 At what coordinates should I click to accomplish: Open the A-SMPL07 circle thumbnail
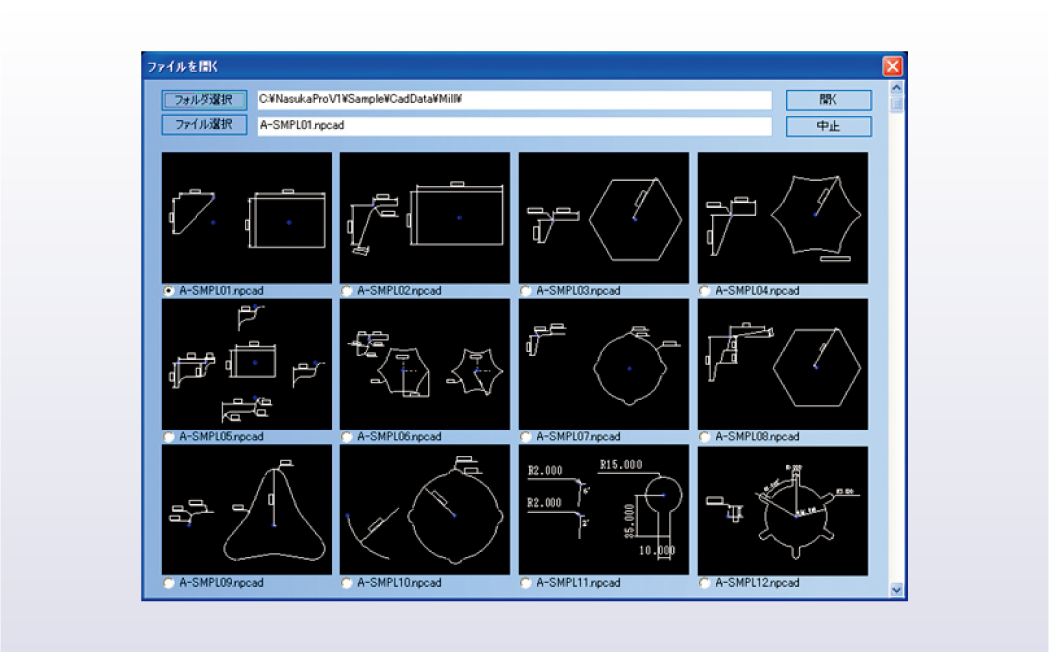coord(603,364)
